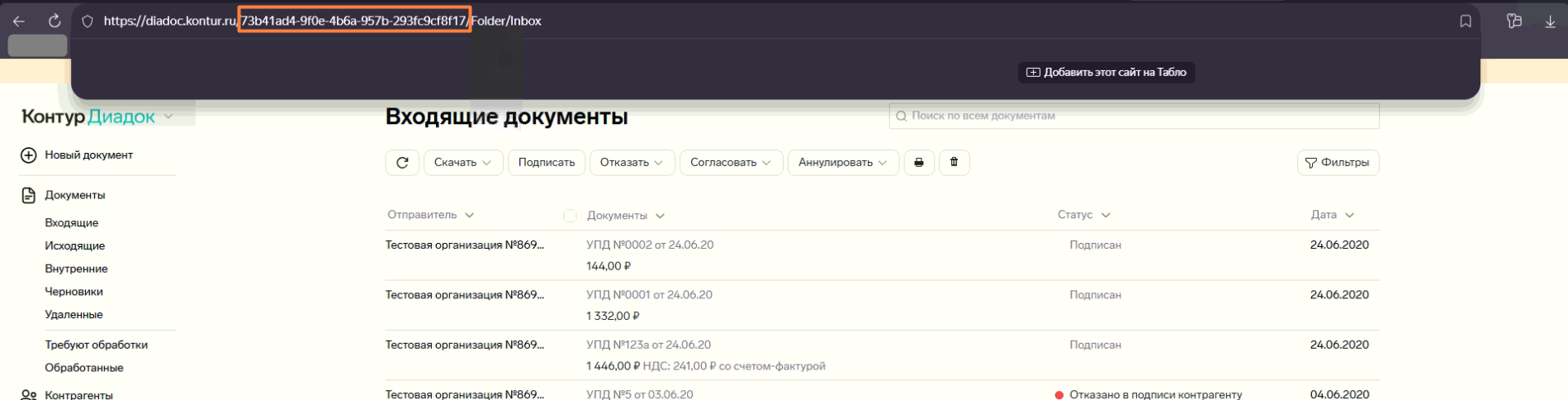The height and width of the screenshot is (400, 1568).
Task: Click the trash delete icon
Action: pos(954,163)
